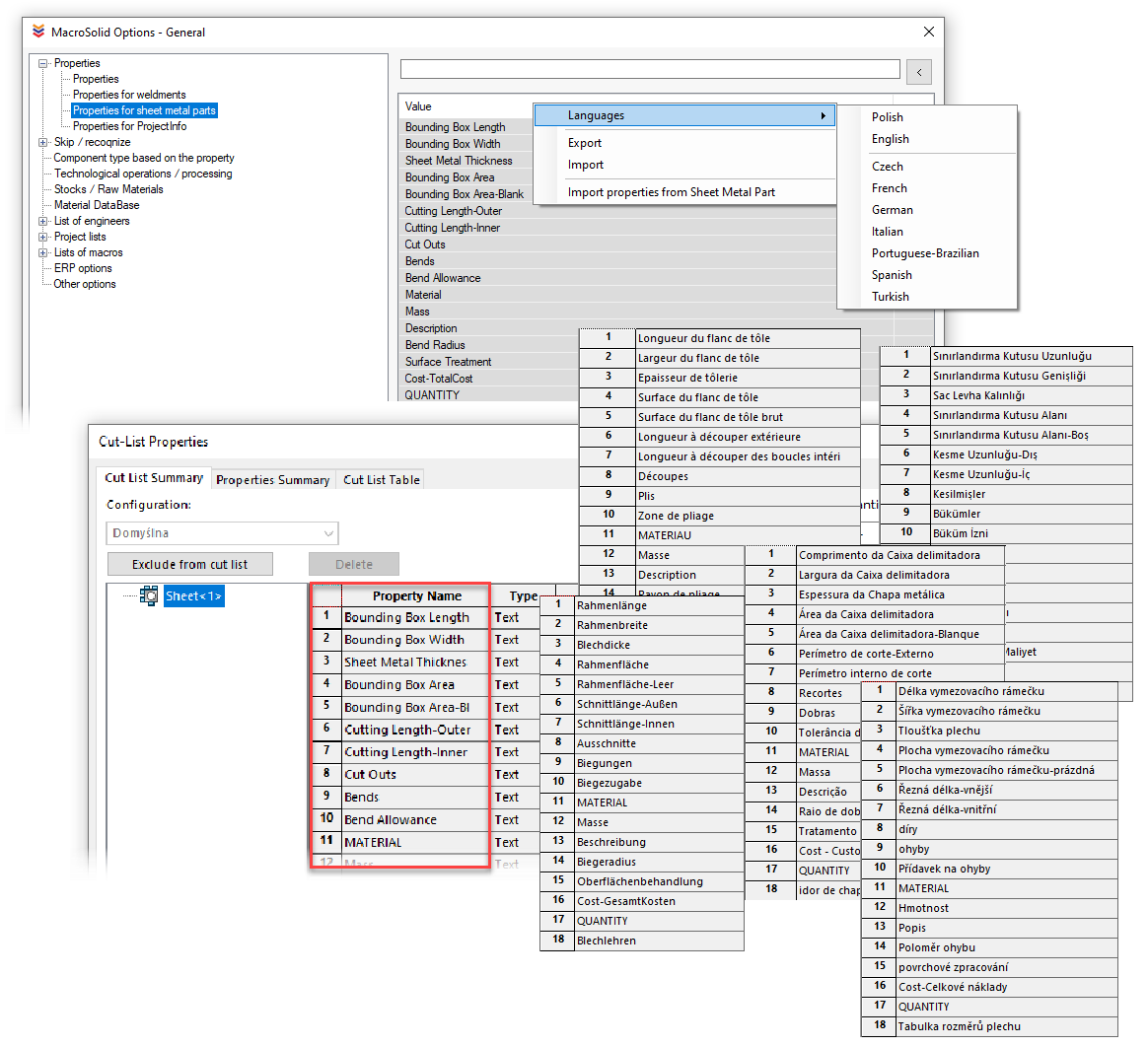Click Sheet Metal Thickness in Value list
This screenshot has width=1148, height=1047.
pyautogui.click(x=459, y=161)
